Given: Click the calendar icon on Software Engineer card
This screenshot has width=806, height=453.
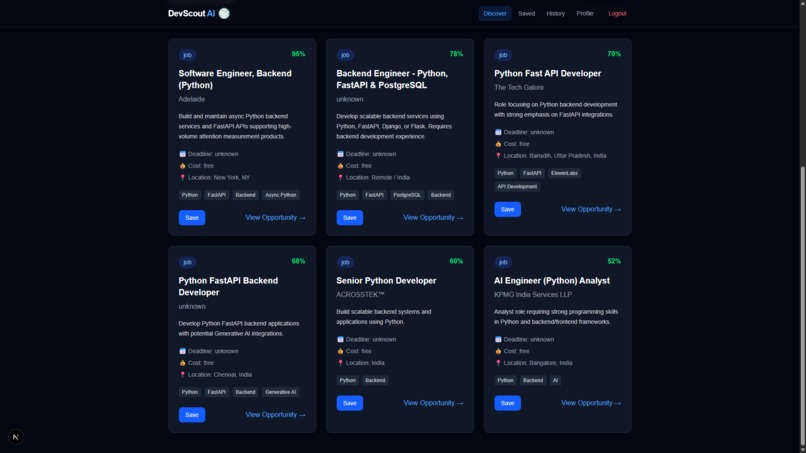Looking at the screenshot, I should (182, 154).
